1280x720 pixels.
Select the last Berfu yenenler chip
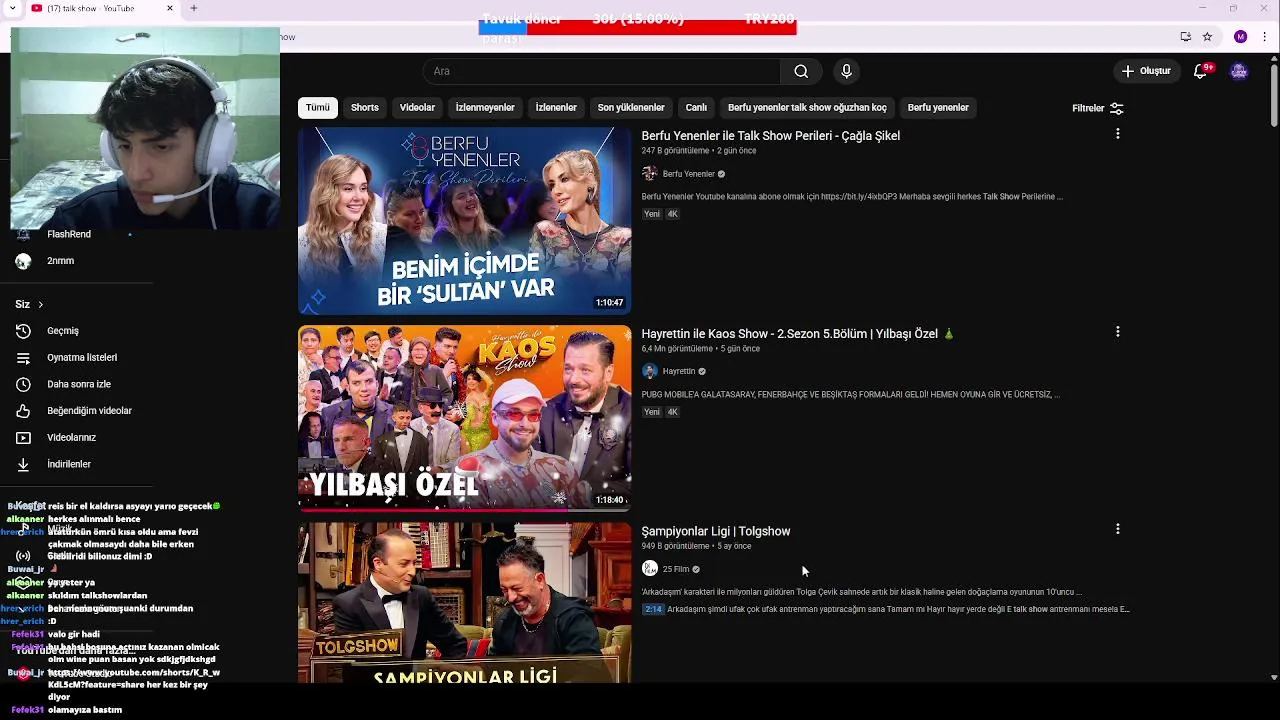938,108
